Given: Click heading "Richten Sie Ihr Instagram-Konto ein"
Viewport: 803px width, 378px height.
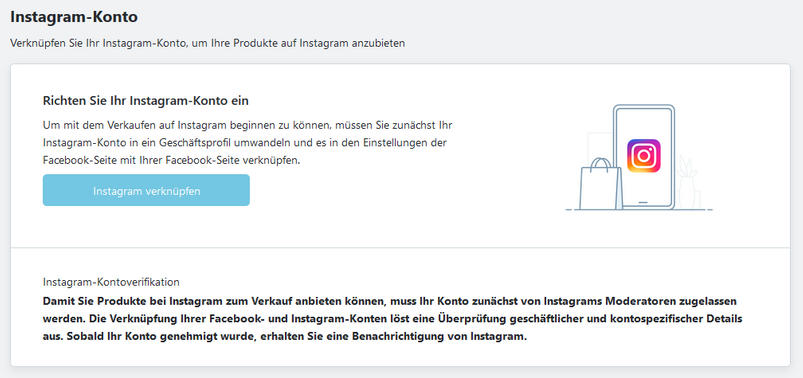Looking at the screenshot, I should (145, 101).
